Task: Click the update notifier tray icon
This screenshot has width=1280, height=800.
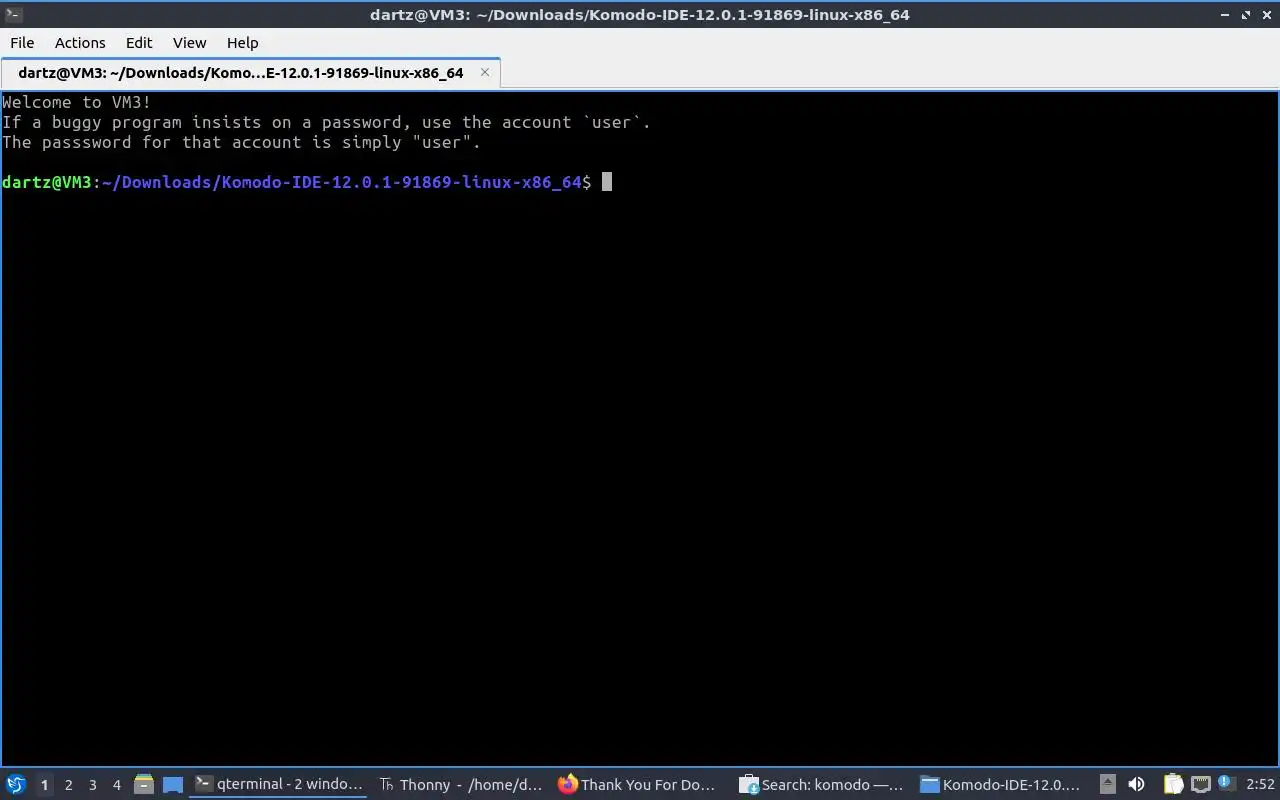Action: click(1225, 783)
